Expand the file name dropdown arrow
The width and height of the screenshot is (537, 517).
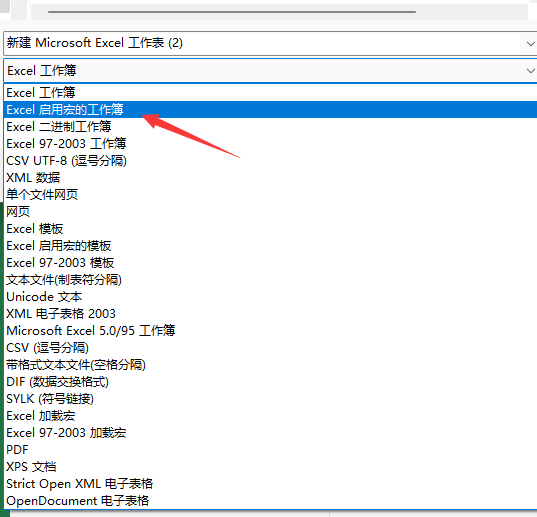[x=530, y=44]
